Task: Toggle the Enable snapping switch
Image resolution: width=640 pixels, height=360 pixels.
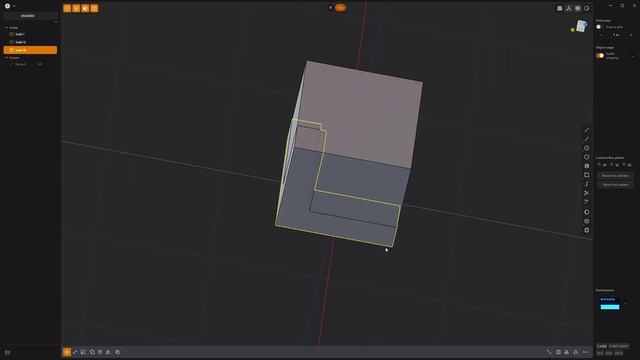Action: pyautogui.click(x=600, y=56)
